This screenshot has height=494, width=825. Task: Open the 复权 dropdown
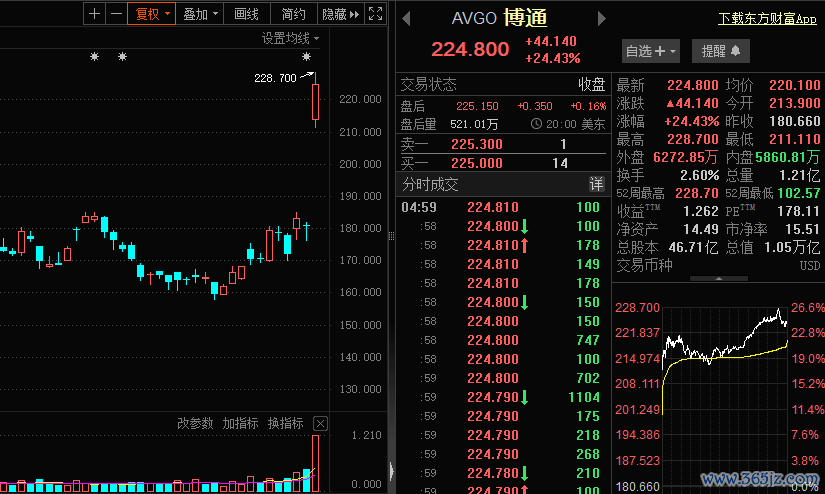tap(152, 14)
